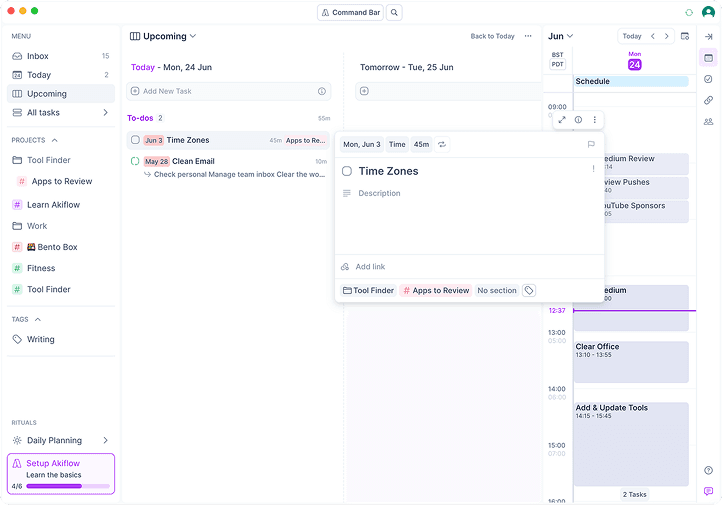Open task popup more options menu
This screenshot has width=722, height=505.
594,120
